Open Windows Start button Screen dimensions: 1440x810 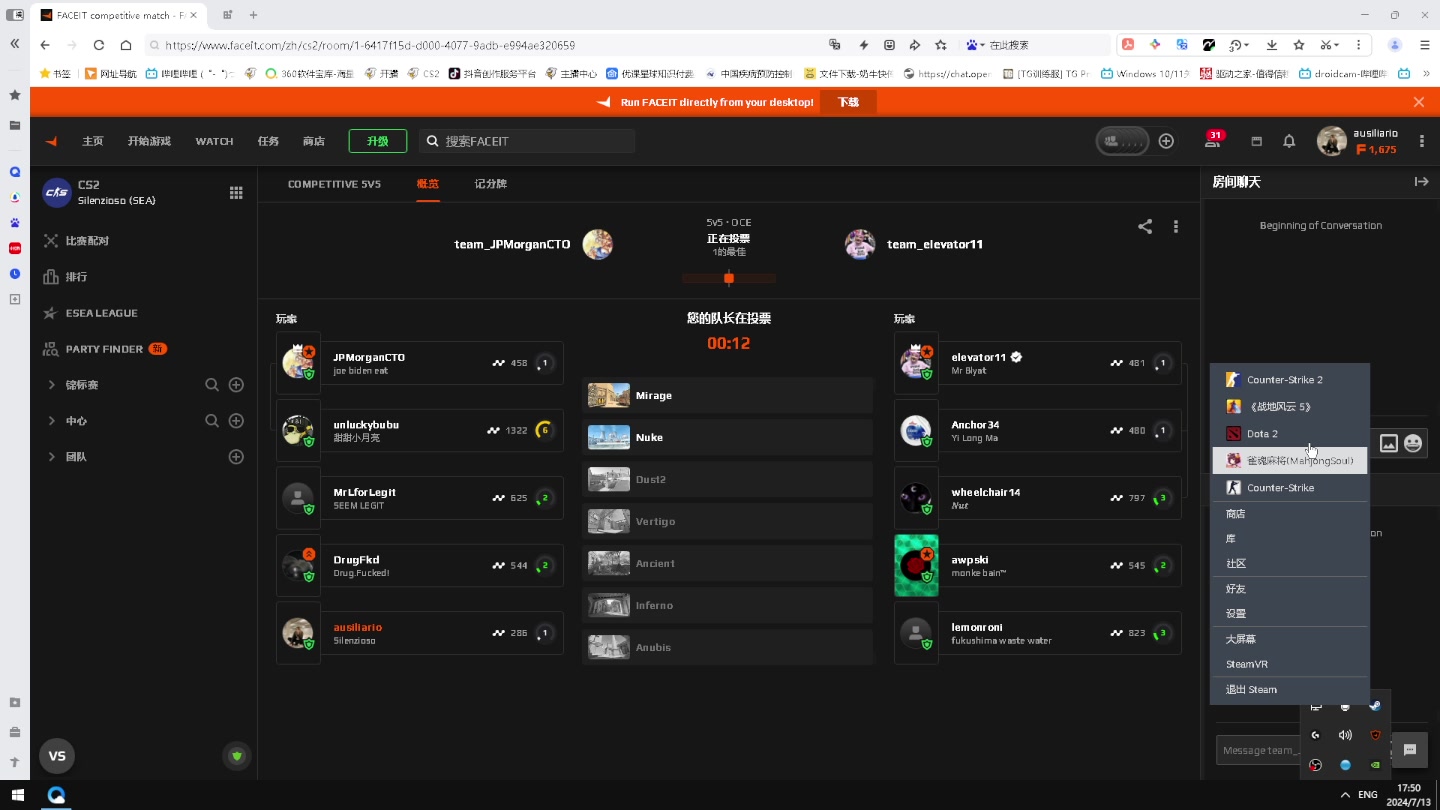17,795
